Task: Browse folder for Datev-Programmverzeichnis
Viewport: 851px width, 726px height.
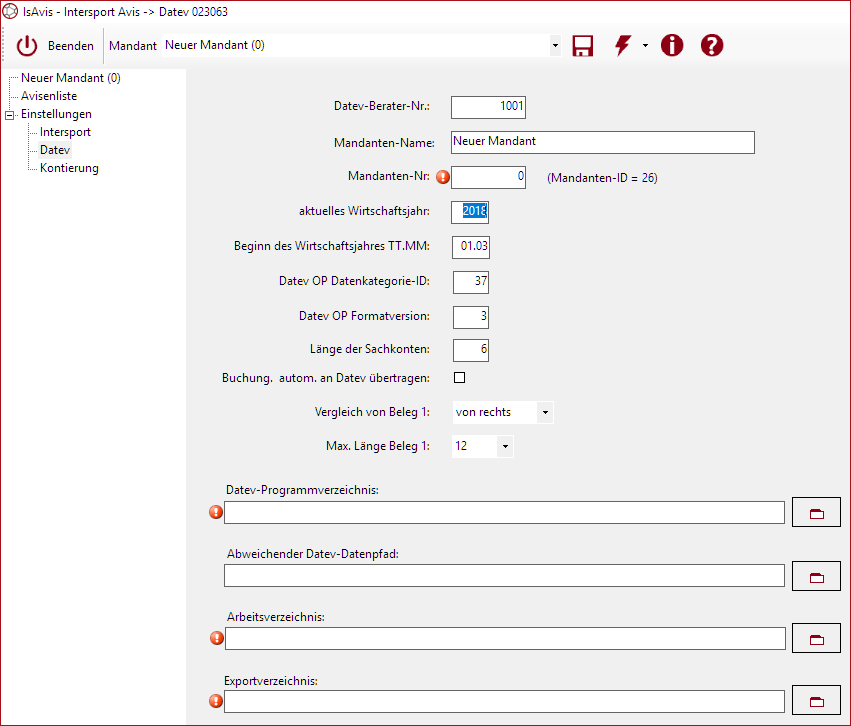Action: pos(816,513)
